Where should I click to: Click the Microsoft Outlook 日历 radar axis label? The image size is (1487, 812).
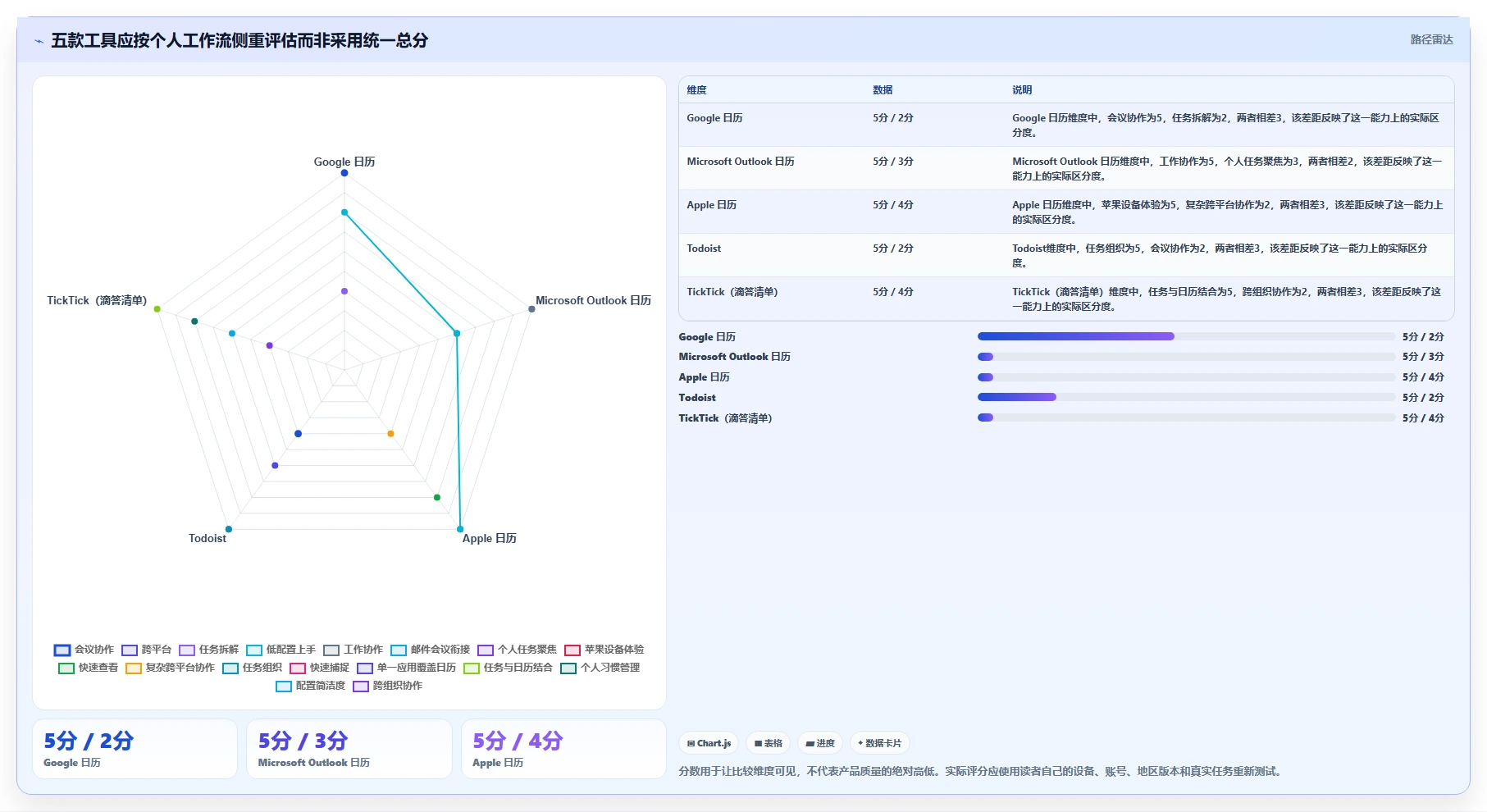tap(593, 300)
